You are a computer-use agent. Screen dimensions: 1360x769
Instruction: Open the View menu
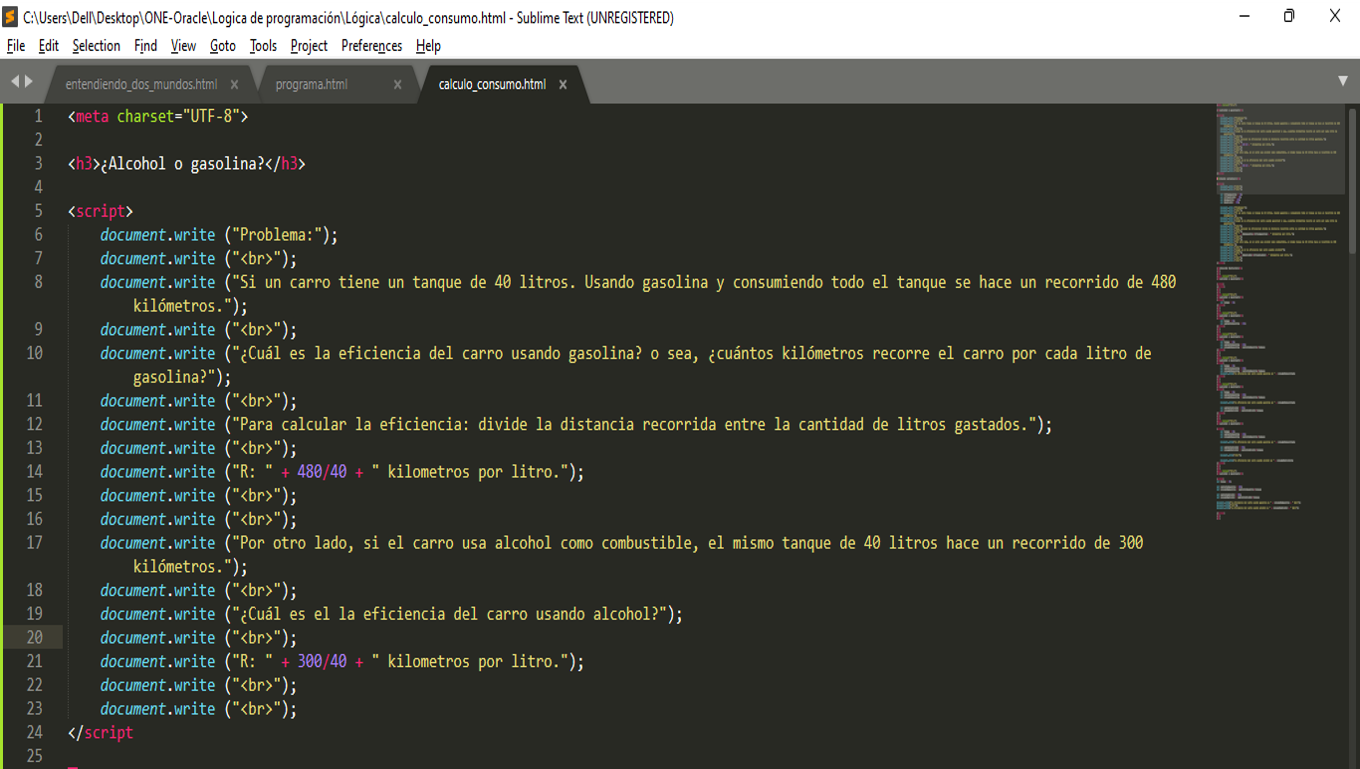click(183, 46)
